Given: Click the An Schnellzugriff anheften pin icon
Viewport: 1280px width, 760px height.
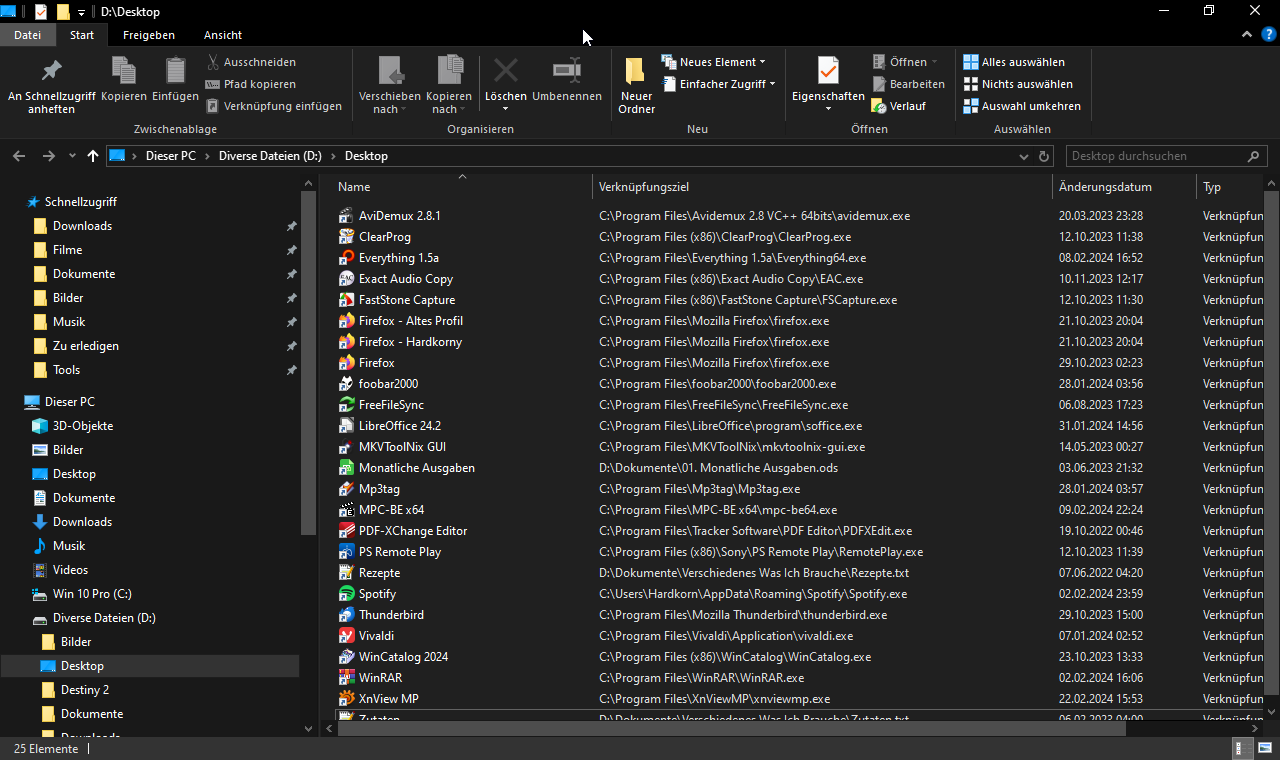Looking at the screenshot, I should (x=51, y=71).
